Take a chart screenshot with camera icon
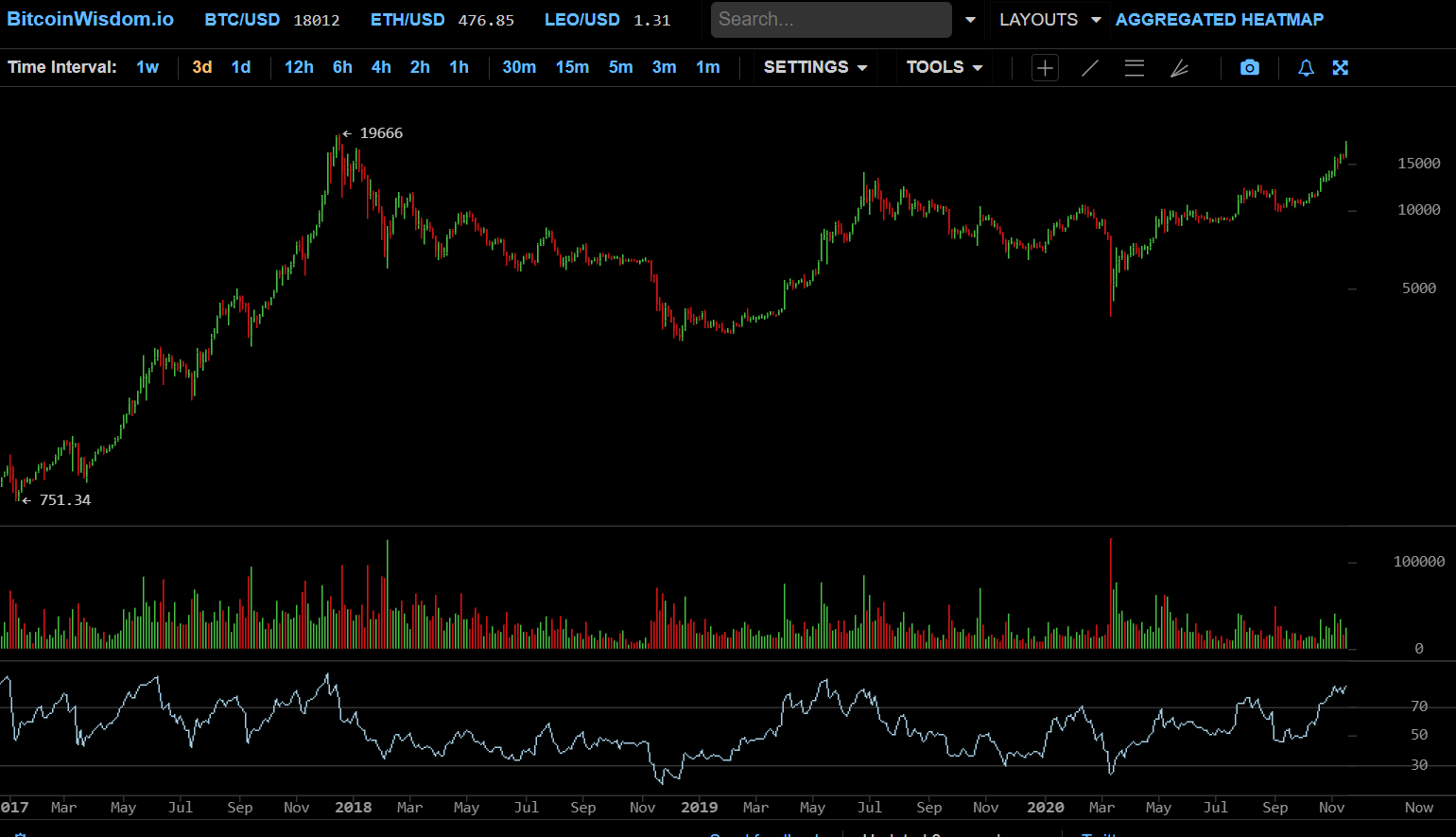 point(1250,68)
